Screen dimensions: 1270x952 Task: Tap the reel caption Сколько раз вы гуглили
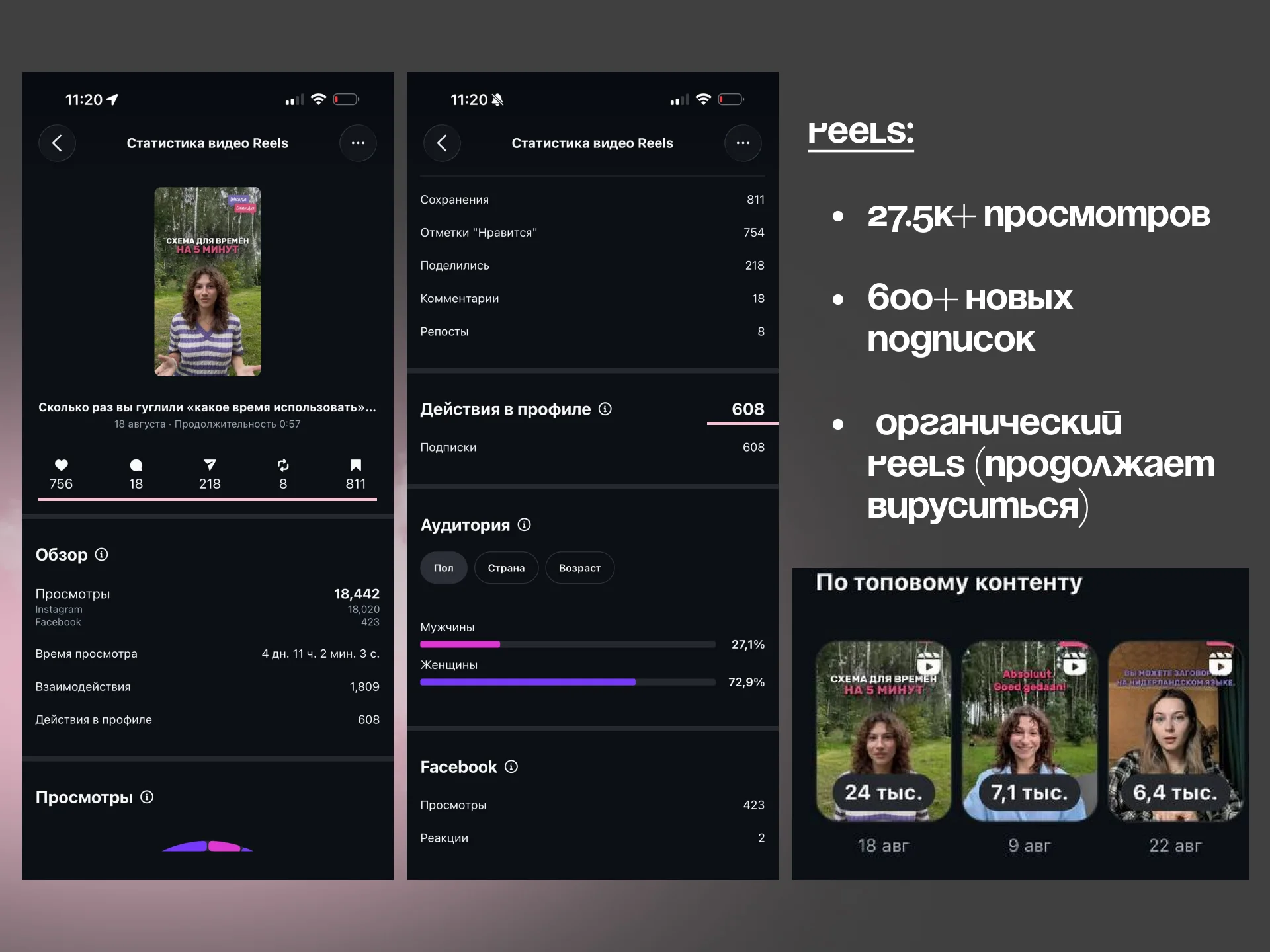207,407
